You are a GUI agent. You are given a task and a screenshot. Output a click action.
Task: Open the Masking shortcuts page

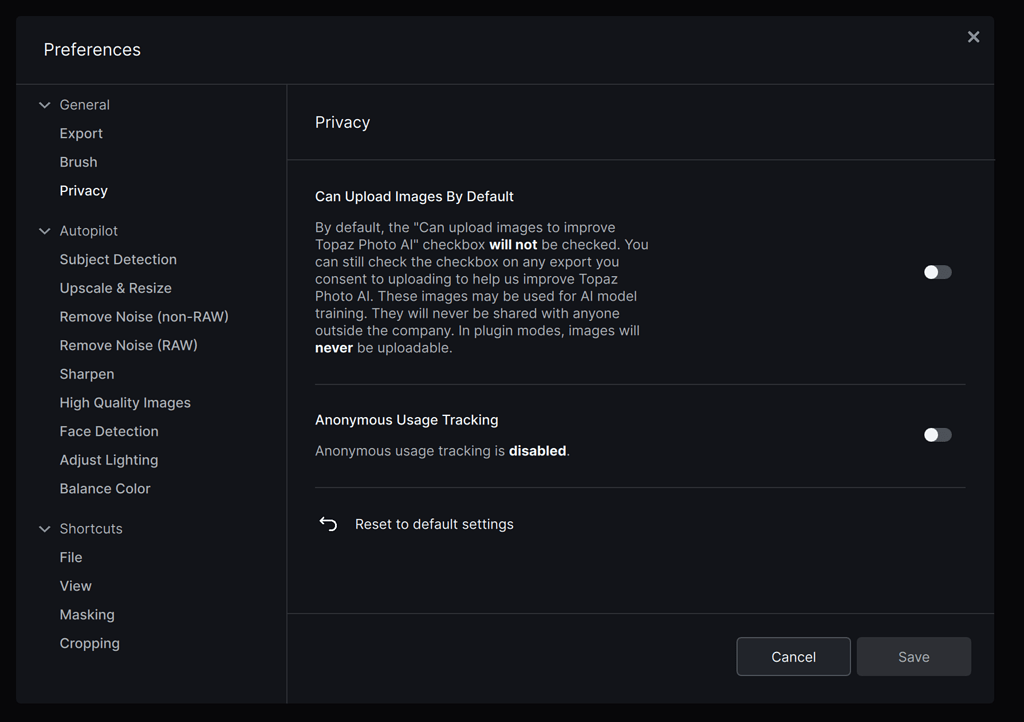pos(87,614)
